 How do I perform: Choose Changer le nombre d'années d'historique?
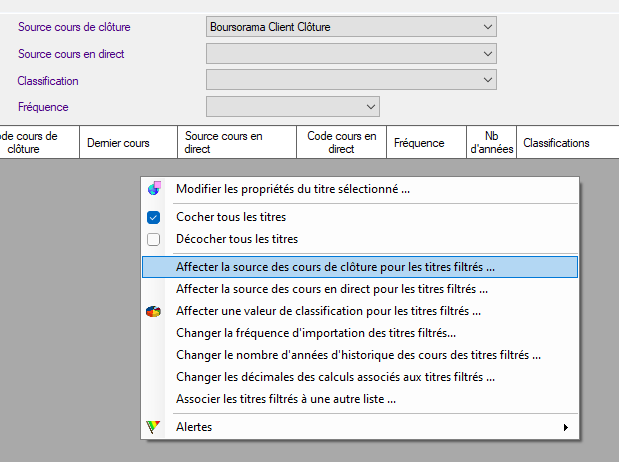[358, 355]
